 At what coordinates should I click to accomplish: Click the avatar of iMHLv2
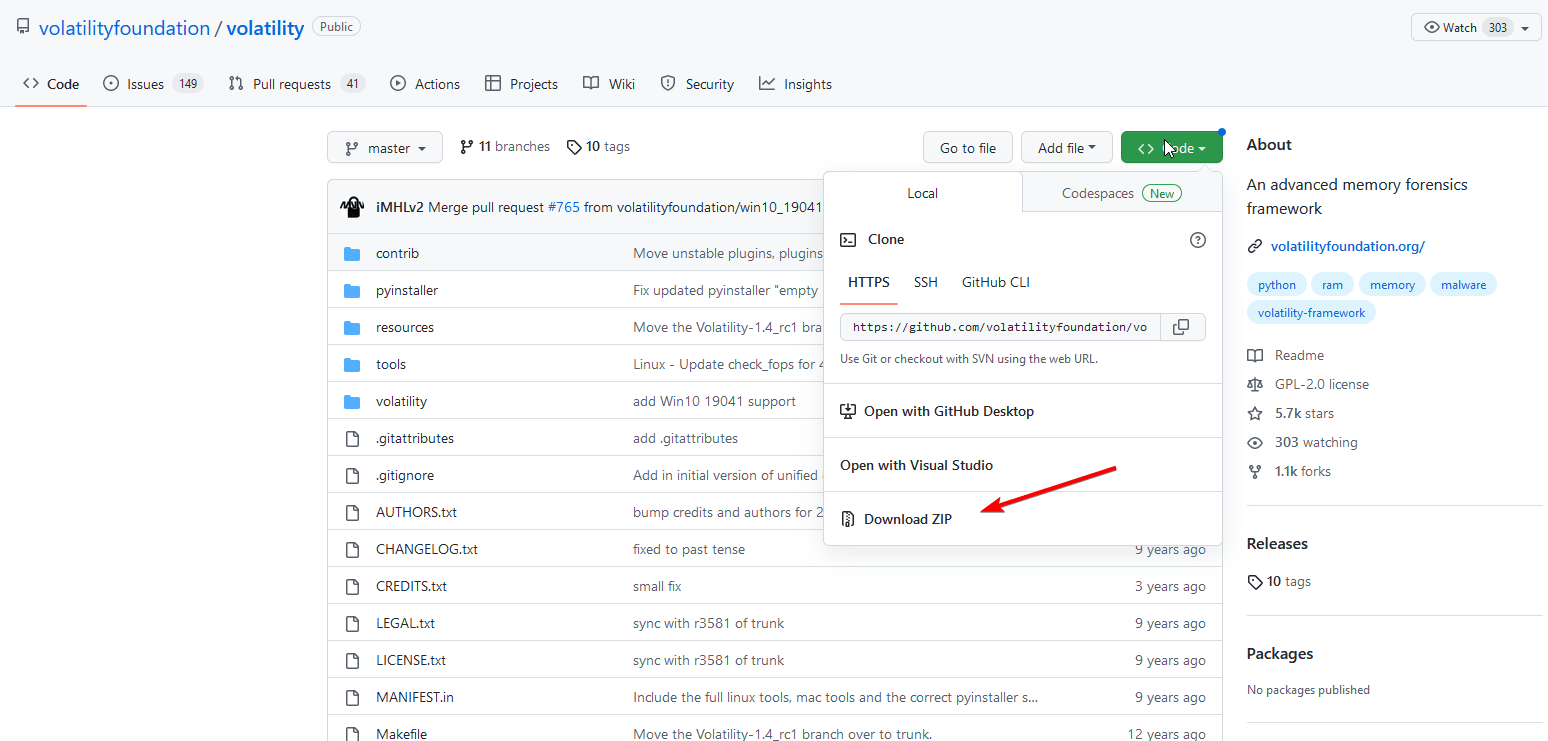(x=352, y=207)
